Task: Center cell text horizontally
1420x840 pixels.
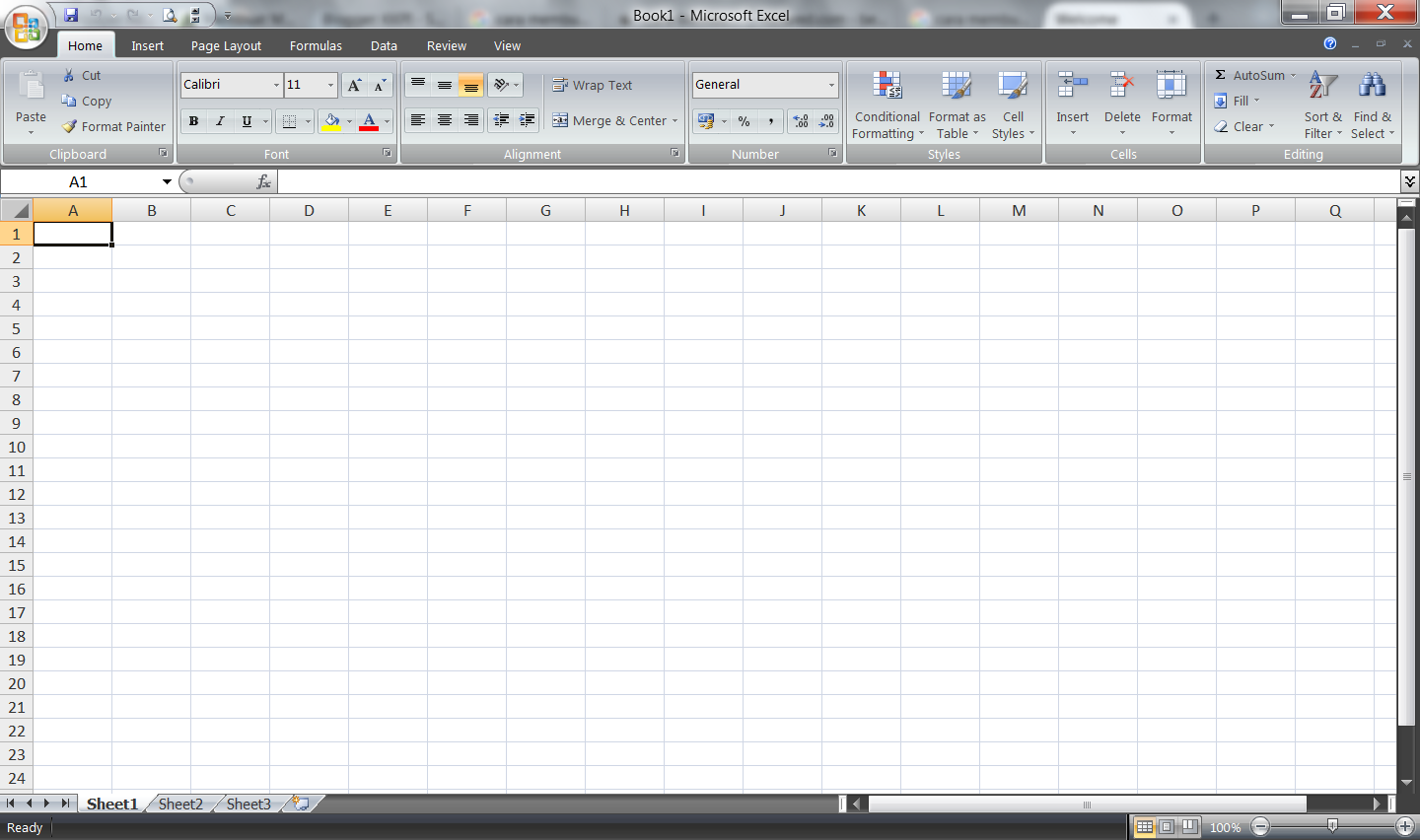Action: pyautogui.click(x=445, y=120)
